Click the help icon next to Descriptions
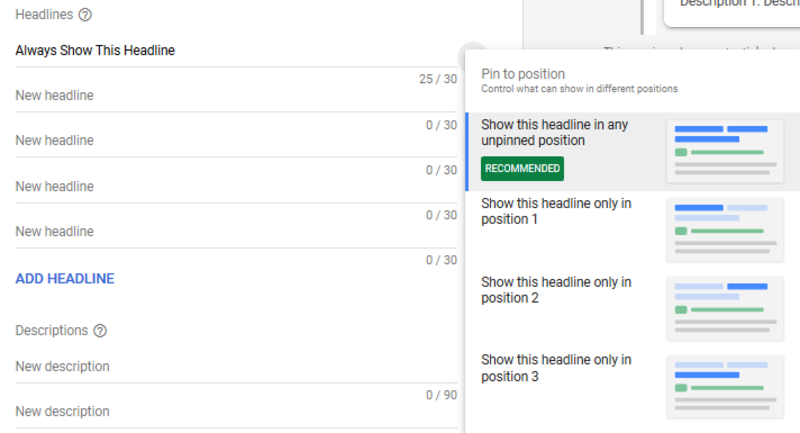Image resolution: width=800 pixels, height=433 pixels. tap(100, 331)
